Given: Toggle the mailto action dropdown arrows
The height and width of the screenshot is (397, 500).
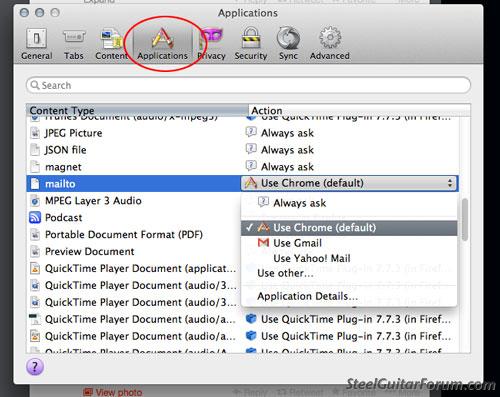Looking at the screenshot, I should pyautogui.click(x=450, y=183).
